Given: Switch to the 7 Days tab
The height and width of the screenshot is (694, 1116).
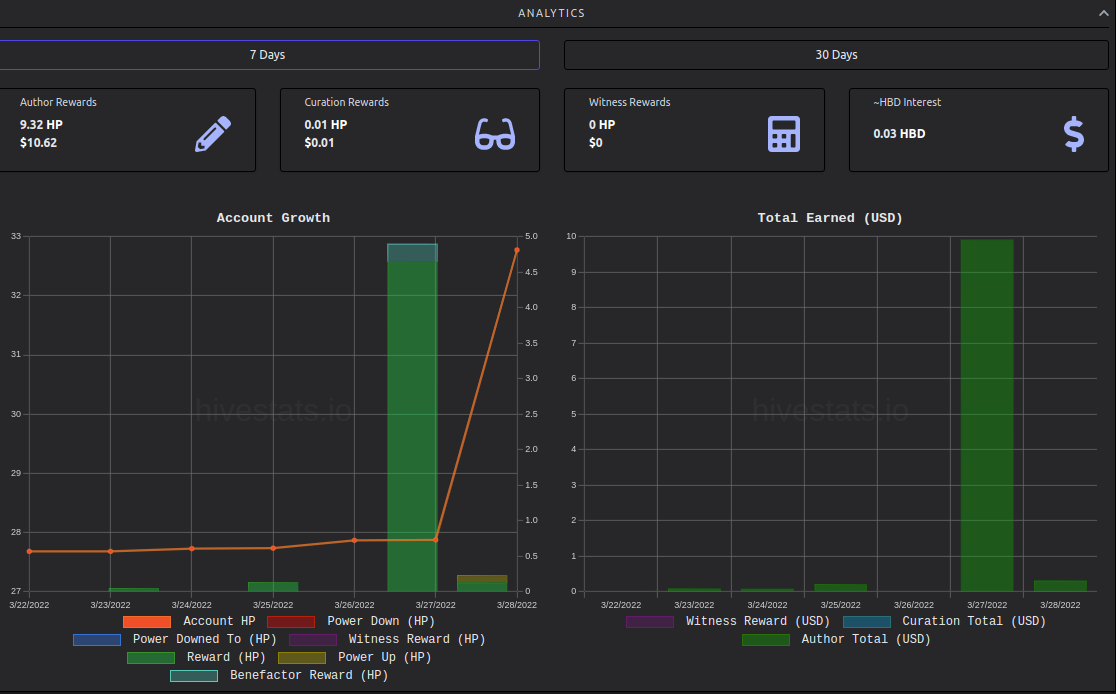Looking at the screenshot, I should click(x=267, y=55).
